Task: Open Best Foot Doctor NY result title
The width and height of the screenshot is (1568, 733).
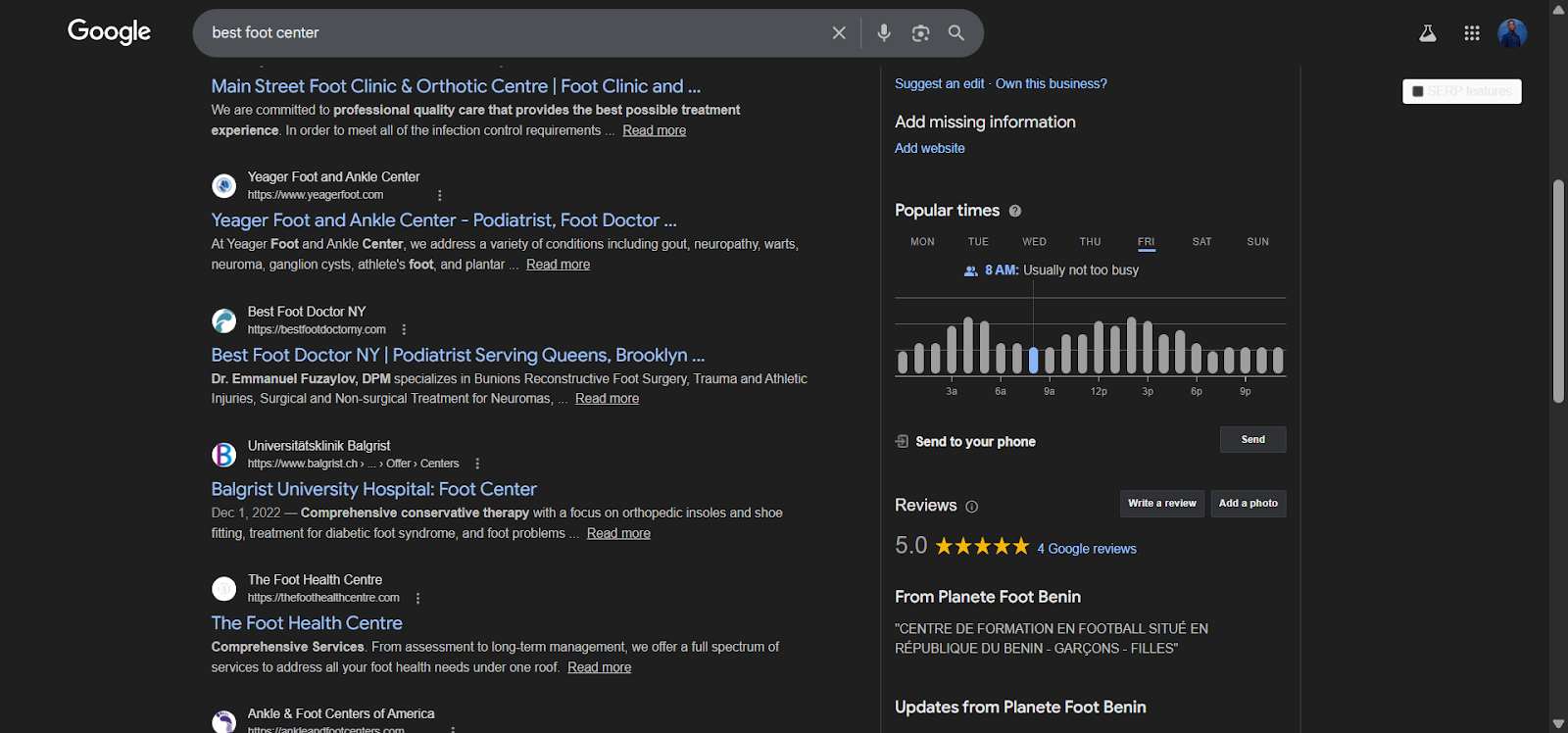Action: click(458, 355)
